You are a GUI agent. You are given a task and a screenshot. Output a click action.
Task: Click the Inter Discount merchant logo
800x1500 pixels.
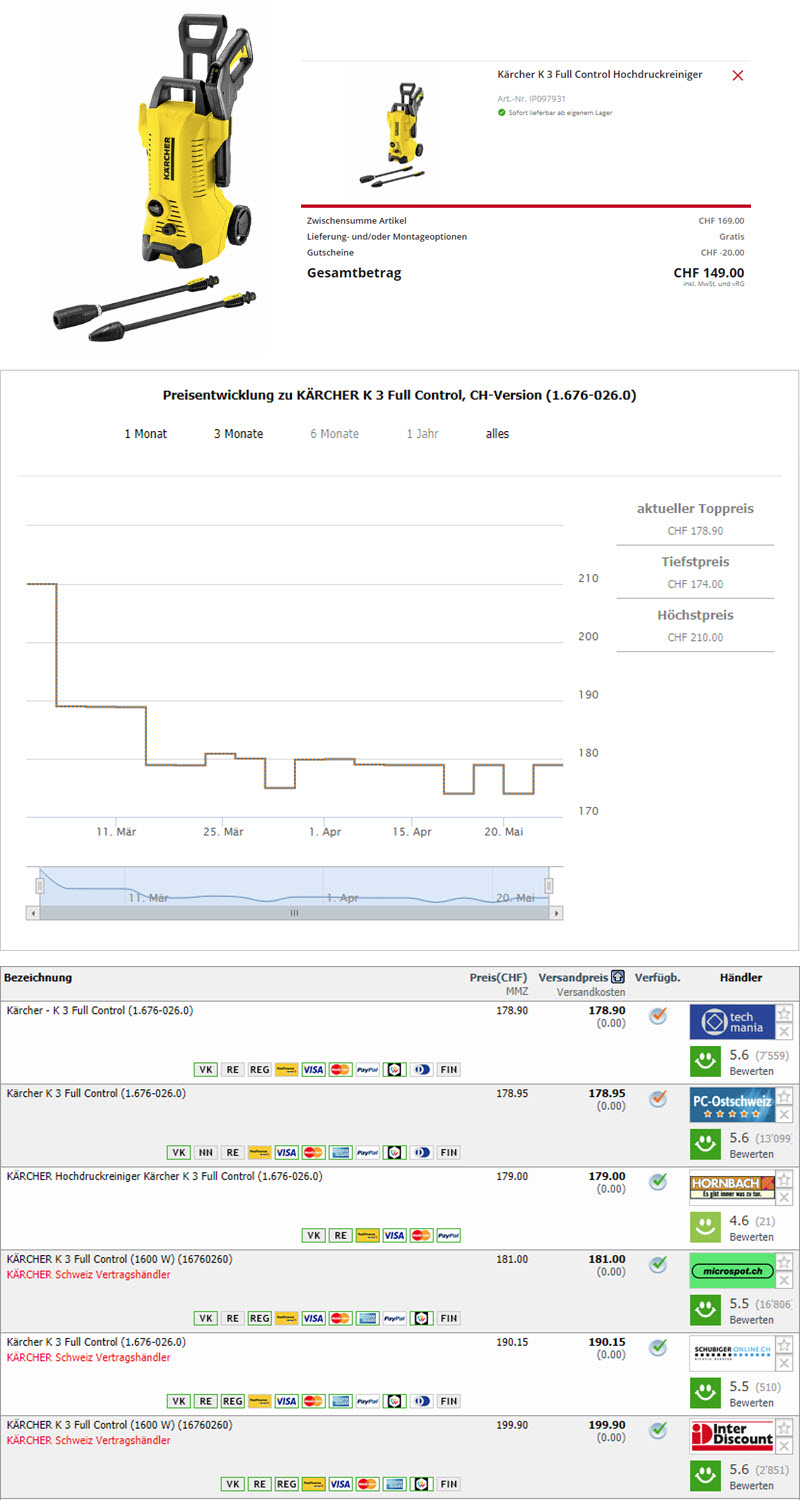click(x=731, y=1437)
